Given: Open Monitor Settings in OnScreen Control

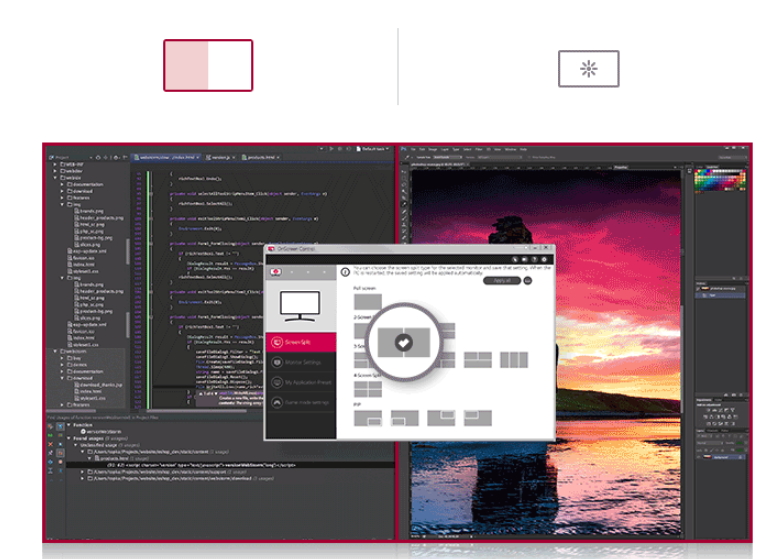Looking at the screenshot, I should click(x=301, y=362).
